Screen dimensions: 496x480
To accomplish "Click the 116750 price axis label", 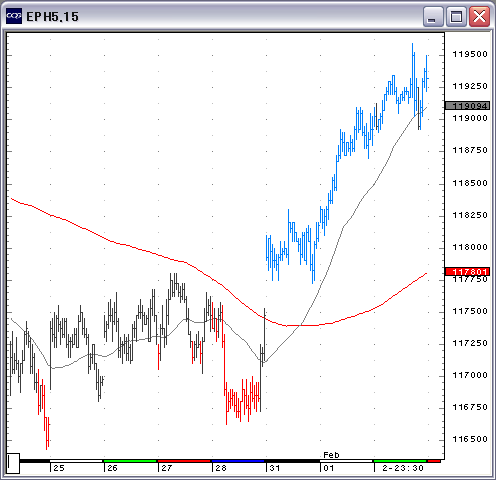I will click(x=470, y=407).
